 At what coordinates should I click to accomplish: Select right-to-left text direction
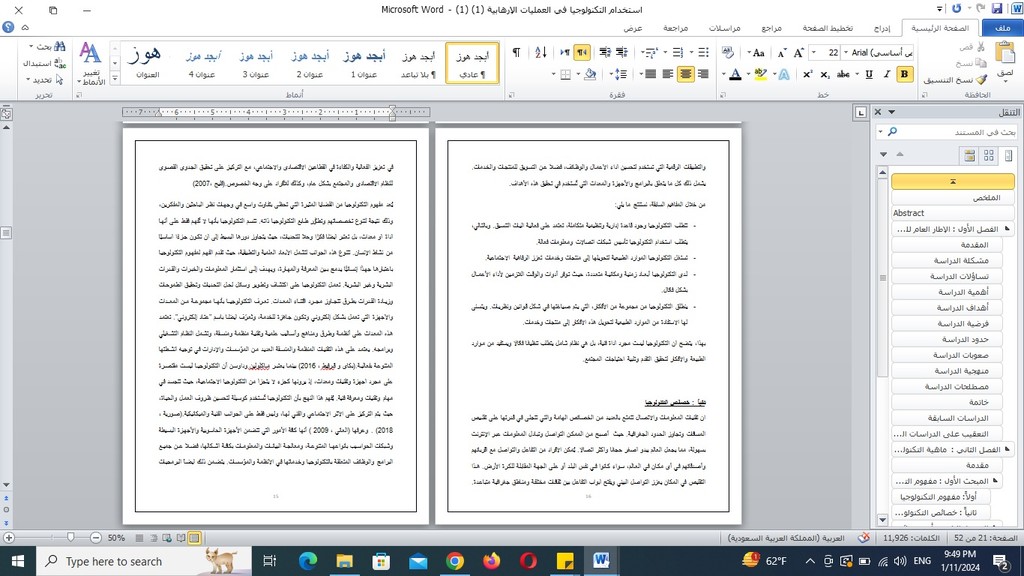pyautogui.click(x=582, y=53)
